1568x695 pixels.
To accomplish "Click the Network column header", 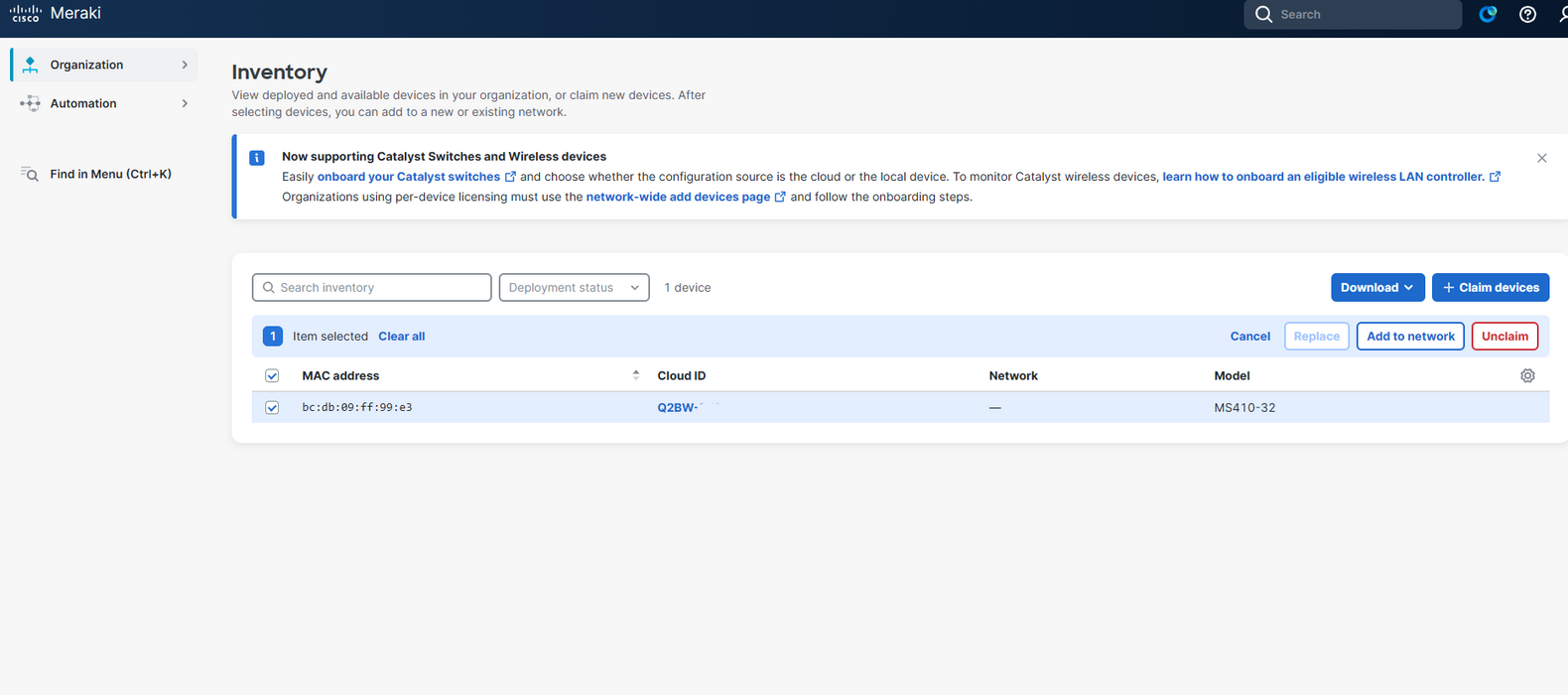I will click(1013, 376).
